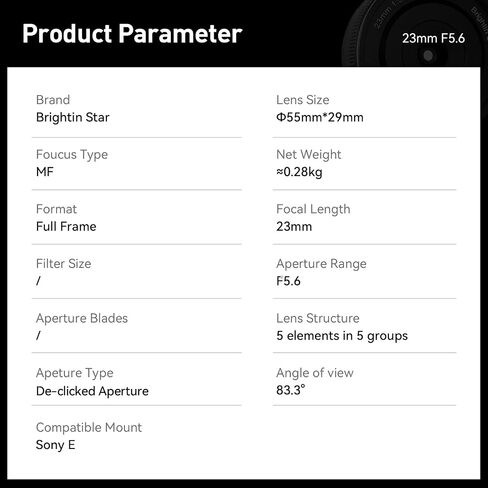Click the Lens Size value Φ55mm*29mm
This screenshot has width=488, height=488.
(320, 117)
